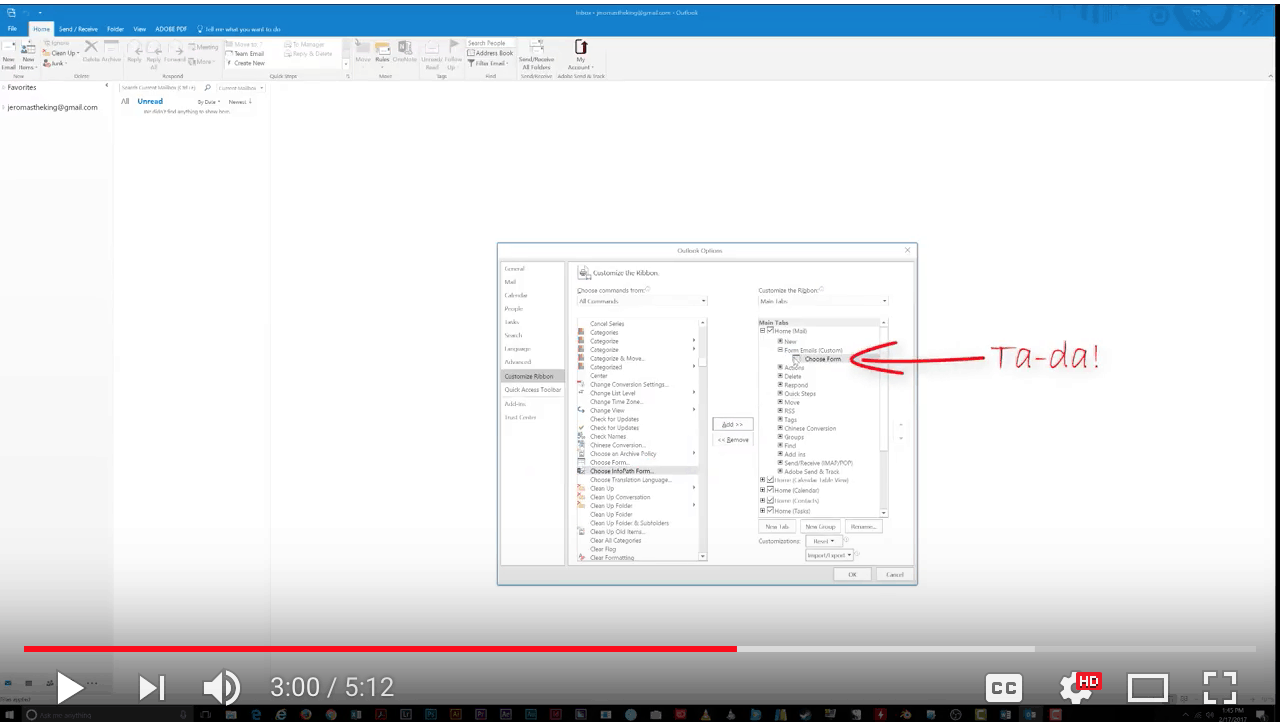This screenshot has height=722, width=1280.
Task: Open the Junk dropdown in ribbon
Action: (x=55, y=63)
